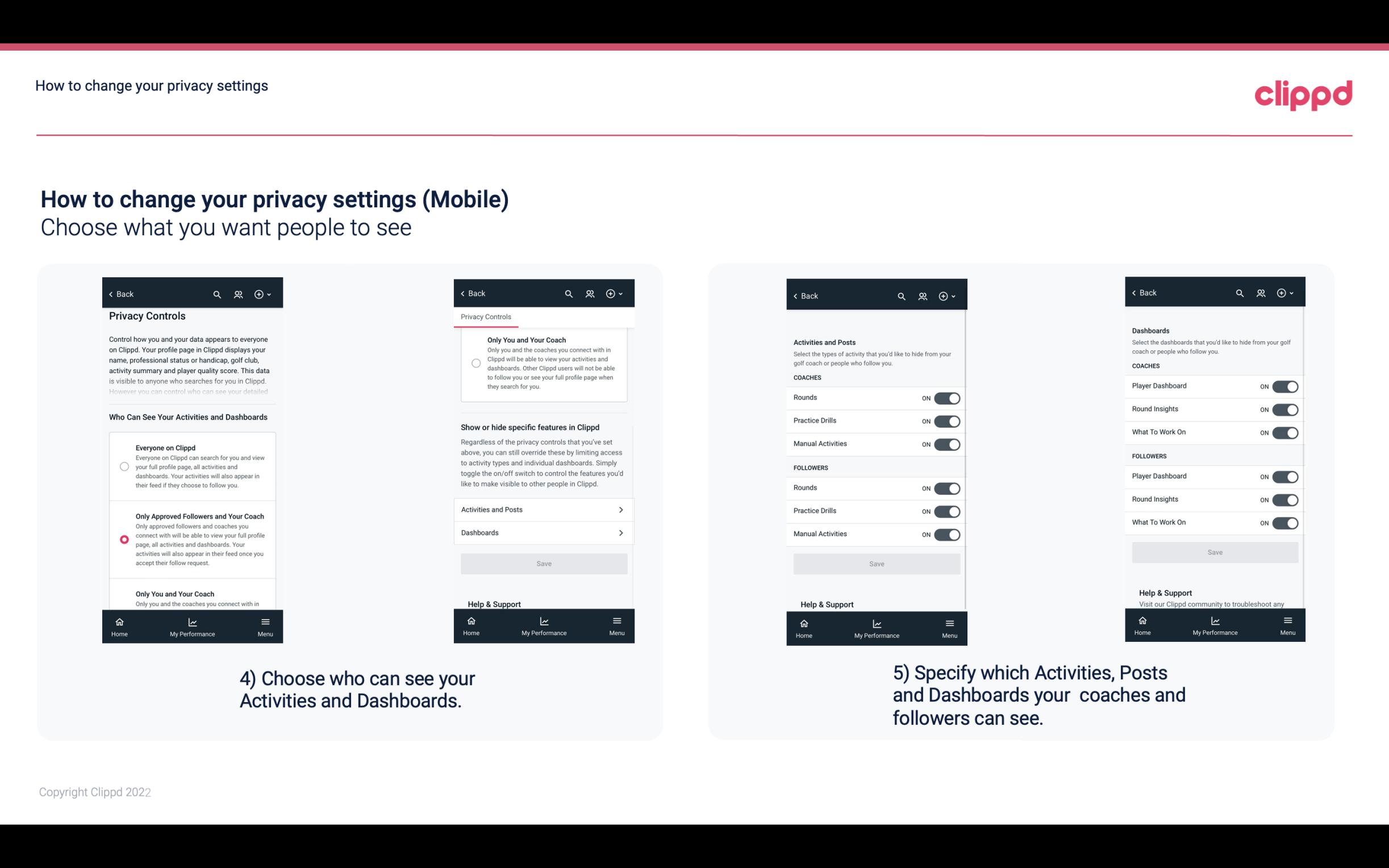This screenshot has height=868, width=1389.
Task: Toggle Manual Activities OFF for Followers
Action: pos(946,534)
